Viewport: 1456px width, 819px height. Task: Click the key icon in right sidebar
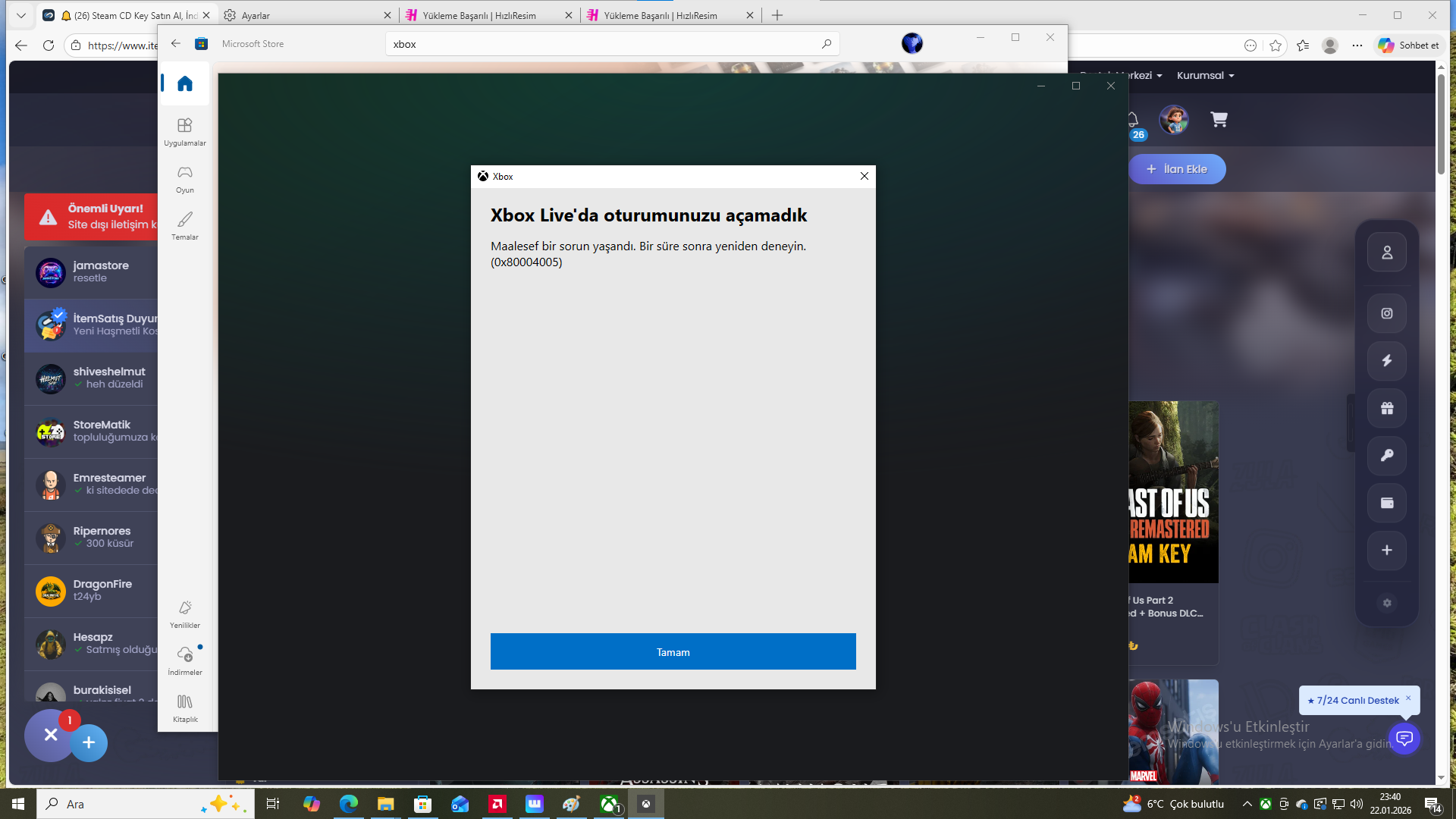(1387, 456)
